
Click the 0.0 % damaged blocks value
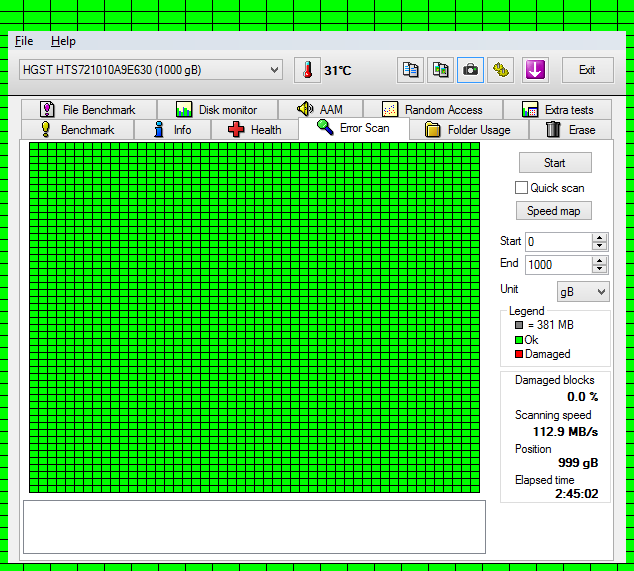click(x=583, y=397)
